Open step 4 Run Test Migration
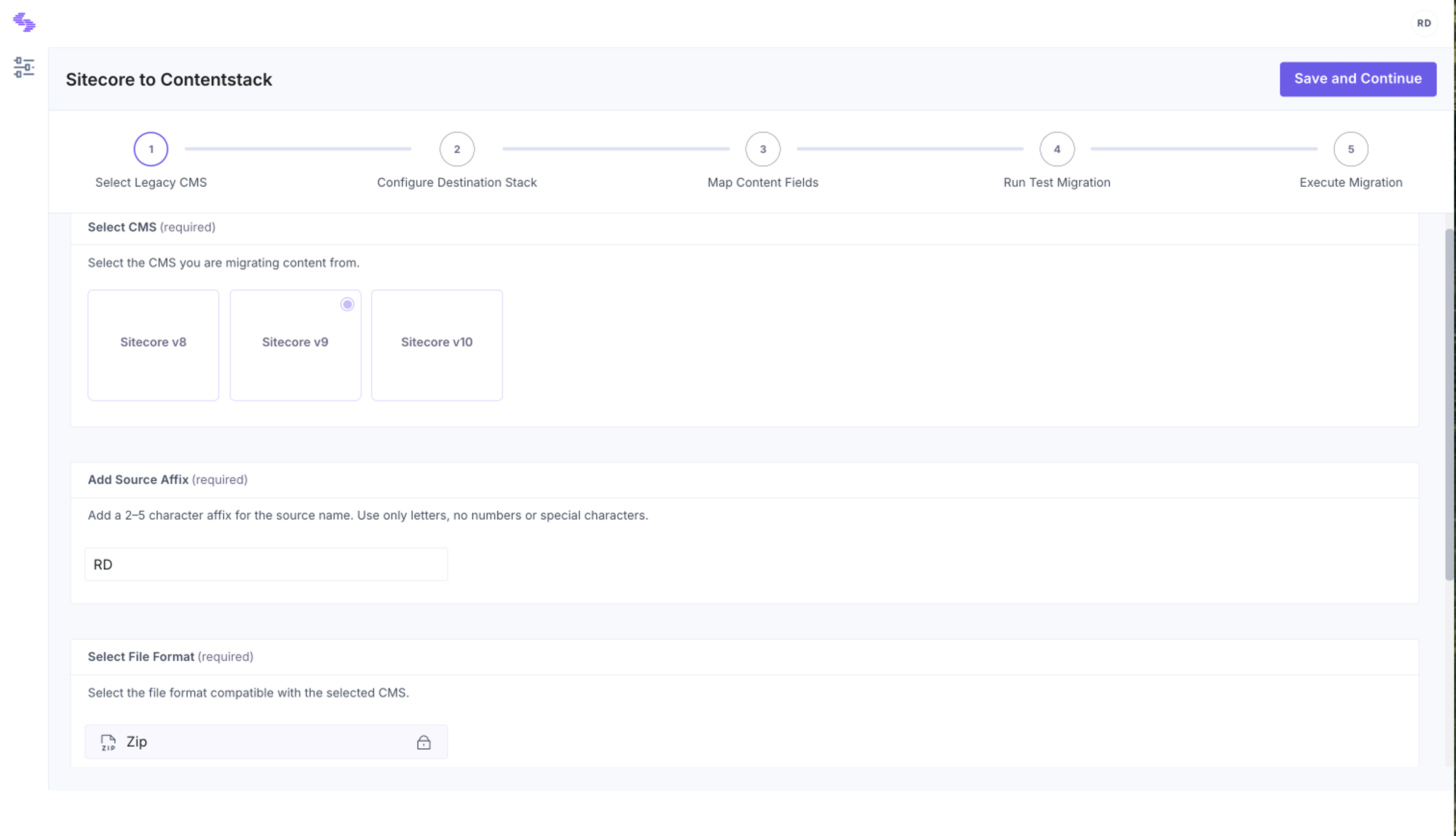This screenshot has width=1456, height=836. pos(1057,149)
